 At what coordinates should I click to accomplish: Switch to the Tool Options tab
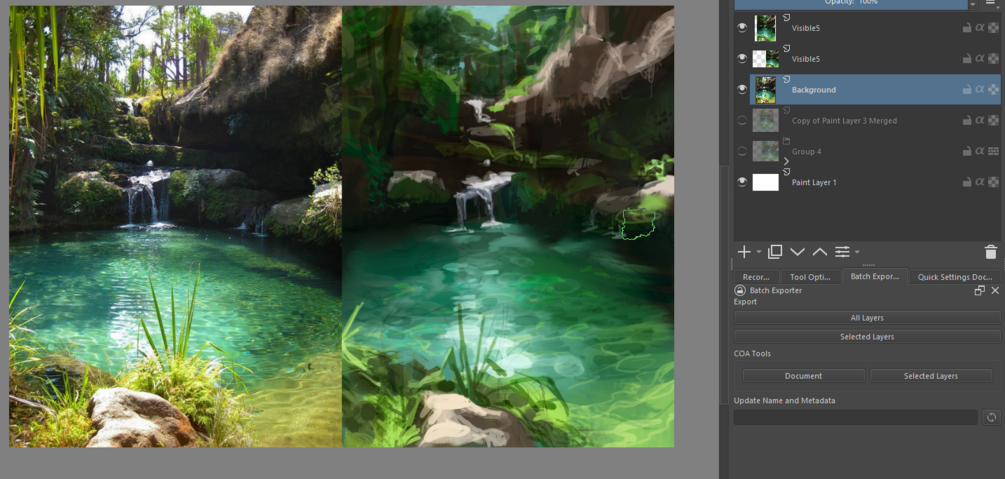(810, 277)
